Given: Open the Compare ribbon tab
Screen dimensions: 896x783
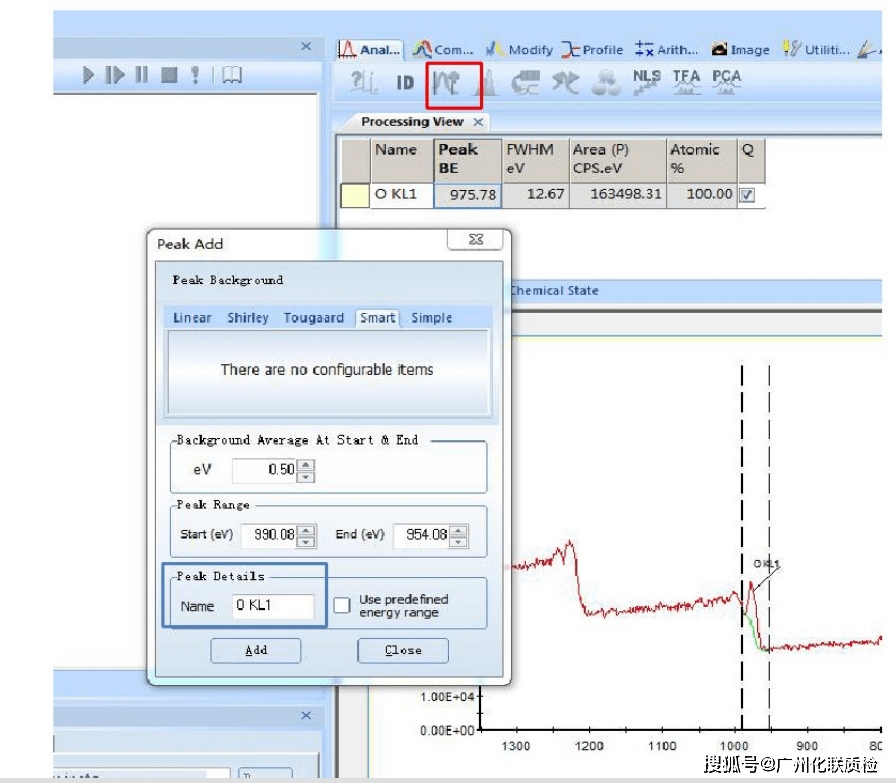Looking at the screenshot, I should 443,50.
